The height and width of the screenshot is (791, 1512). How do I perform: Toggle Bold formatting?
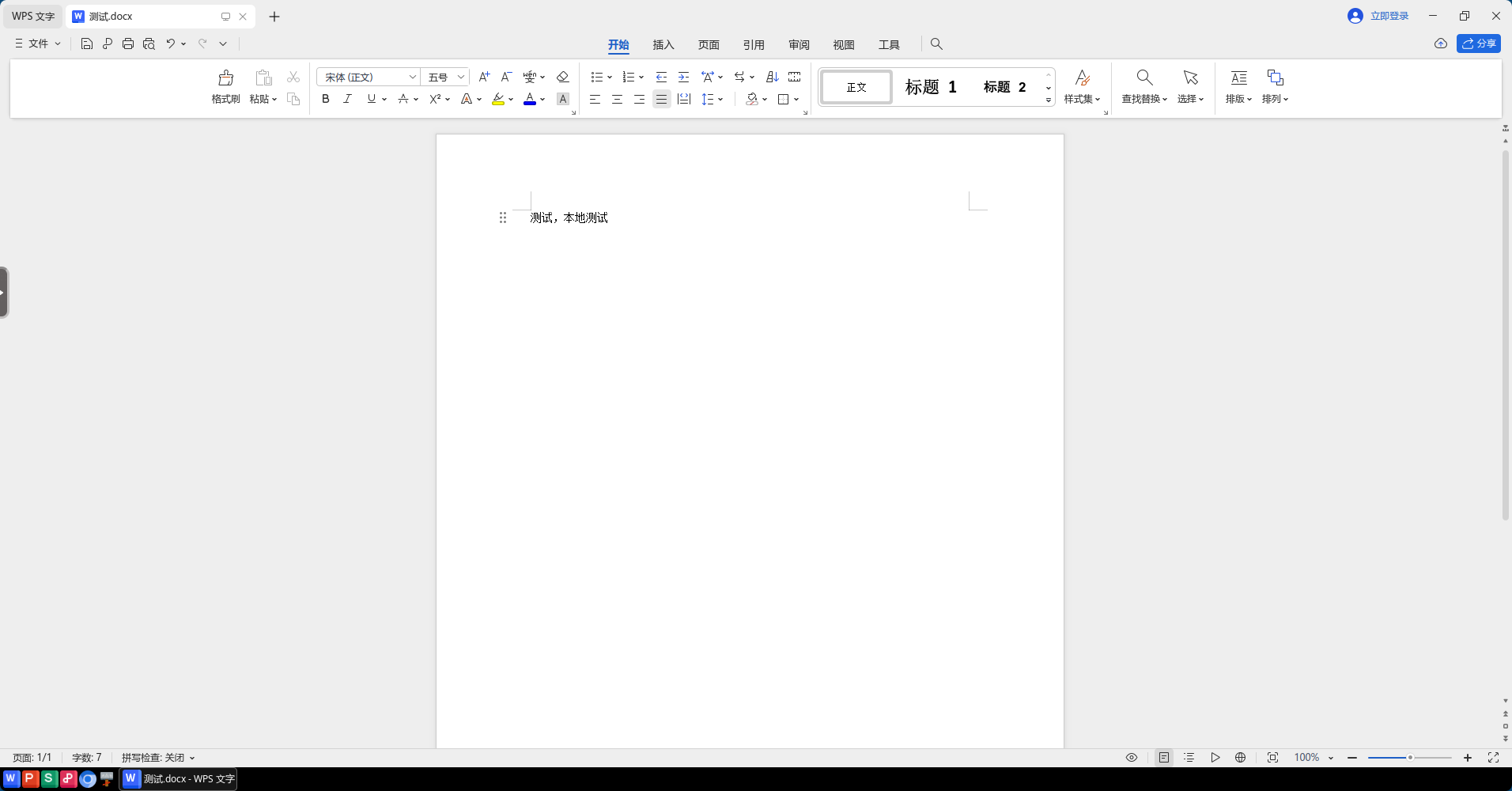tap(325, 99)
